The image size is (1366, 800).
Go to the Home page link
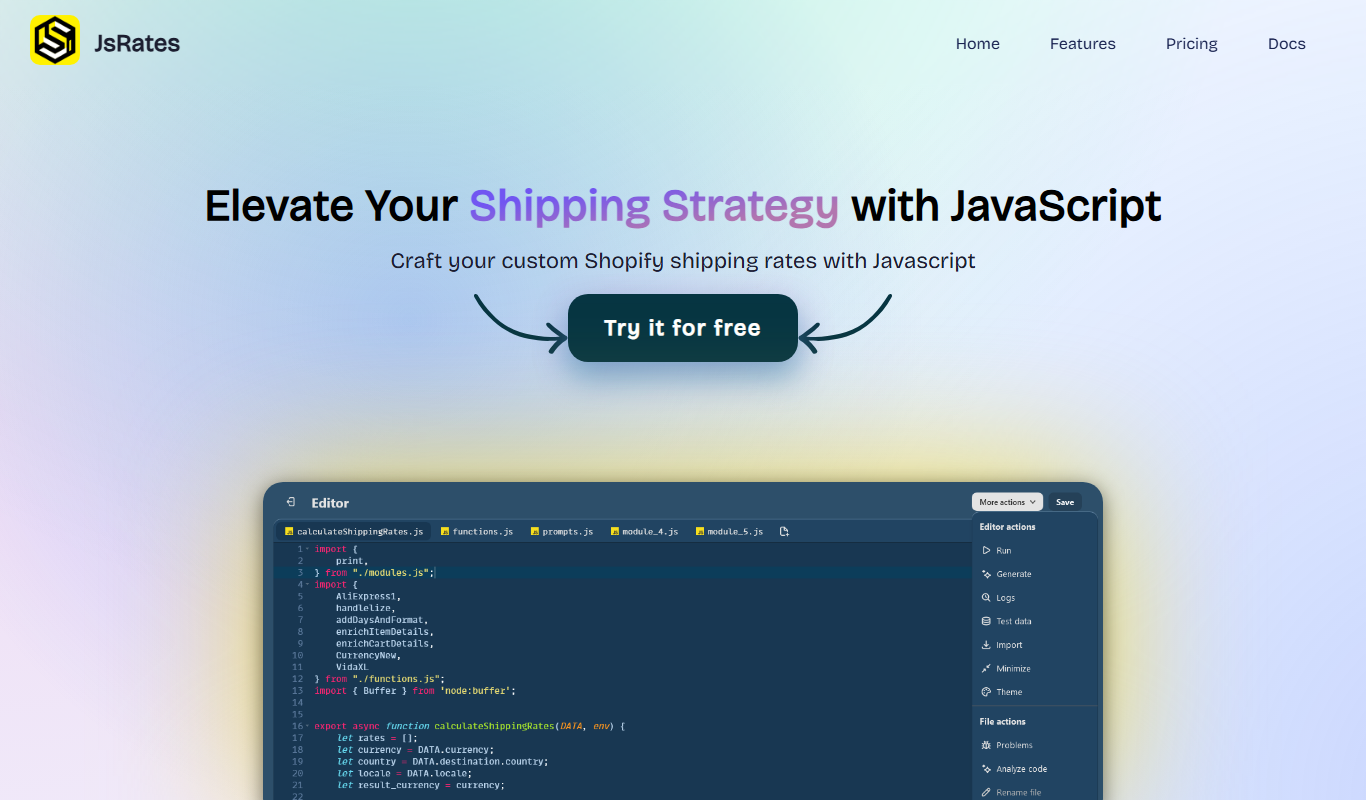point(978,44)
